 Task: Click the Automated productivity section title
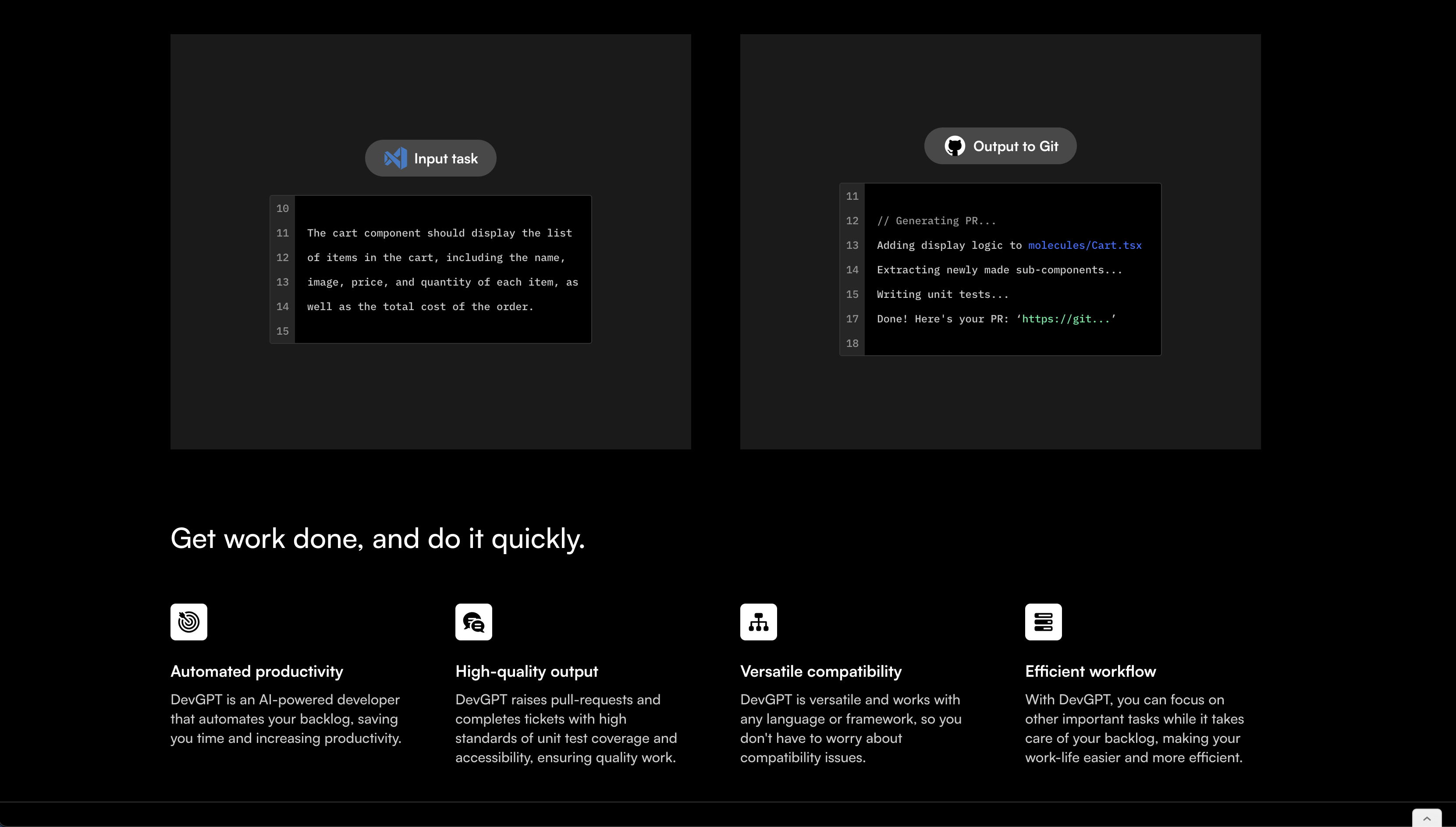click(256, 671)
